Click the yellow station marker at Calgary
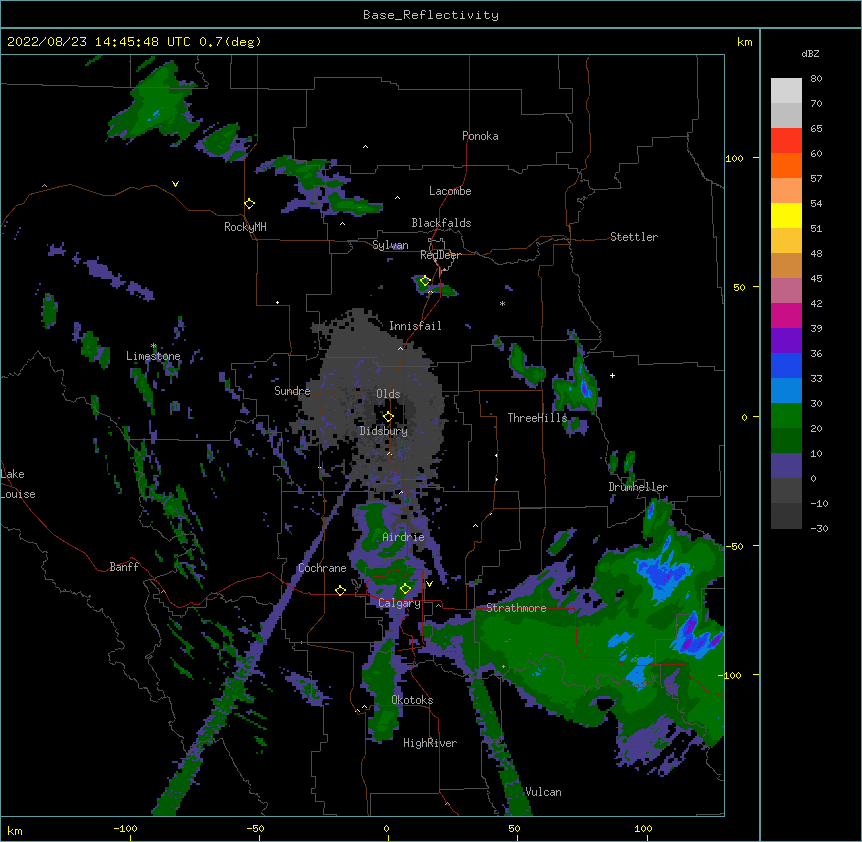This screenshot has height=842, width=862. click(x=405, y=589)
